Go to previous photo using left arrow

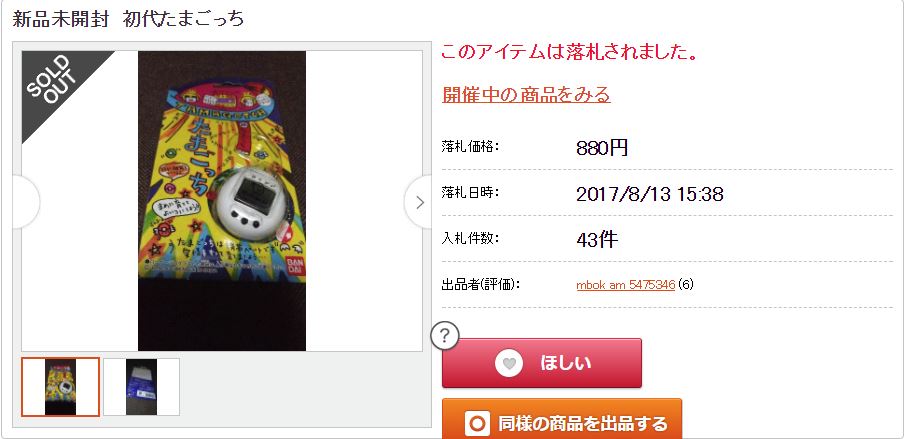26,202
